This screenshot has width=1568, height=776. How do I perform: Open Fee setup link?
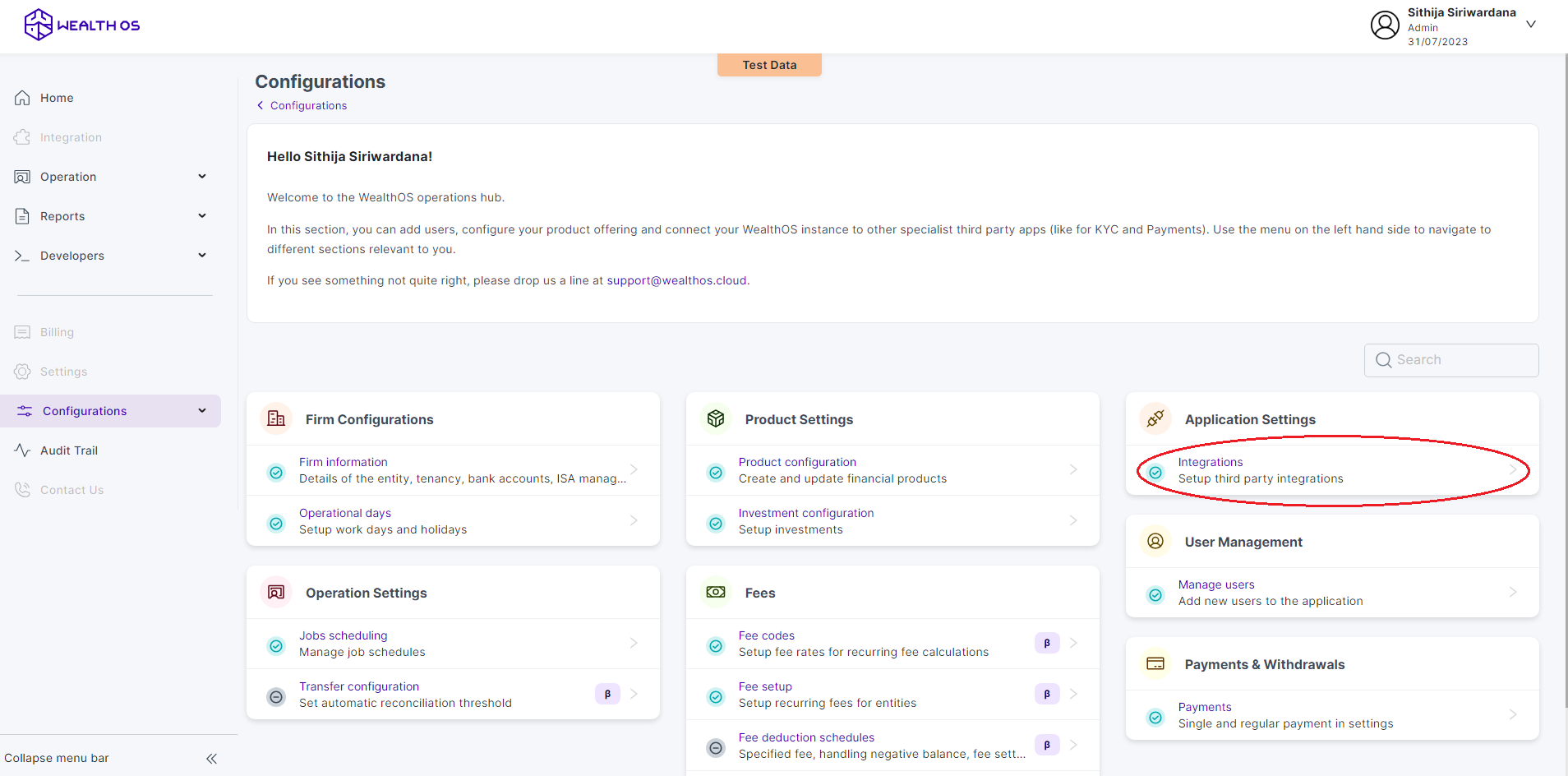765,686
